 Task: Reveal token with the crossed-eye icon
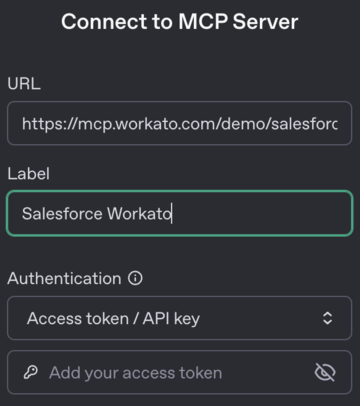[325, 372]
